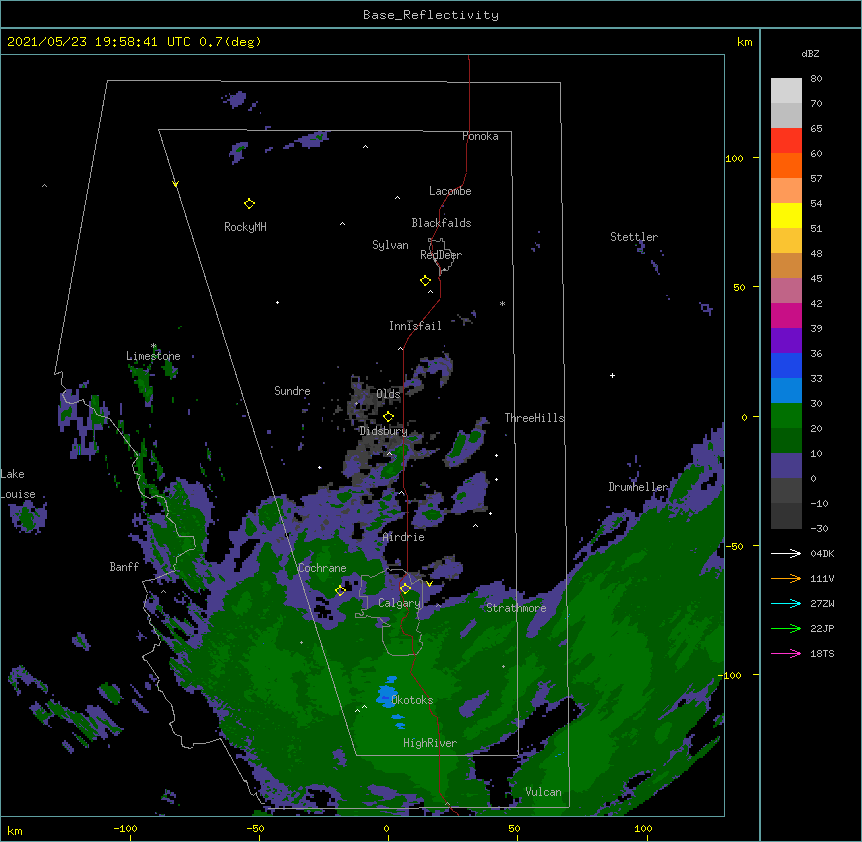Click the Calgary city label

click(x=399, y=603)
